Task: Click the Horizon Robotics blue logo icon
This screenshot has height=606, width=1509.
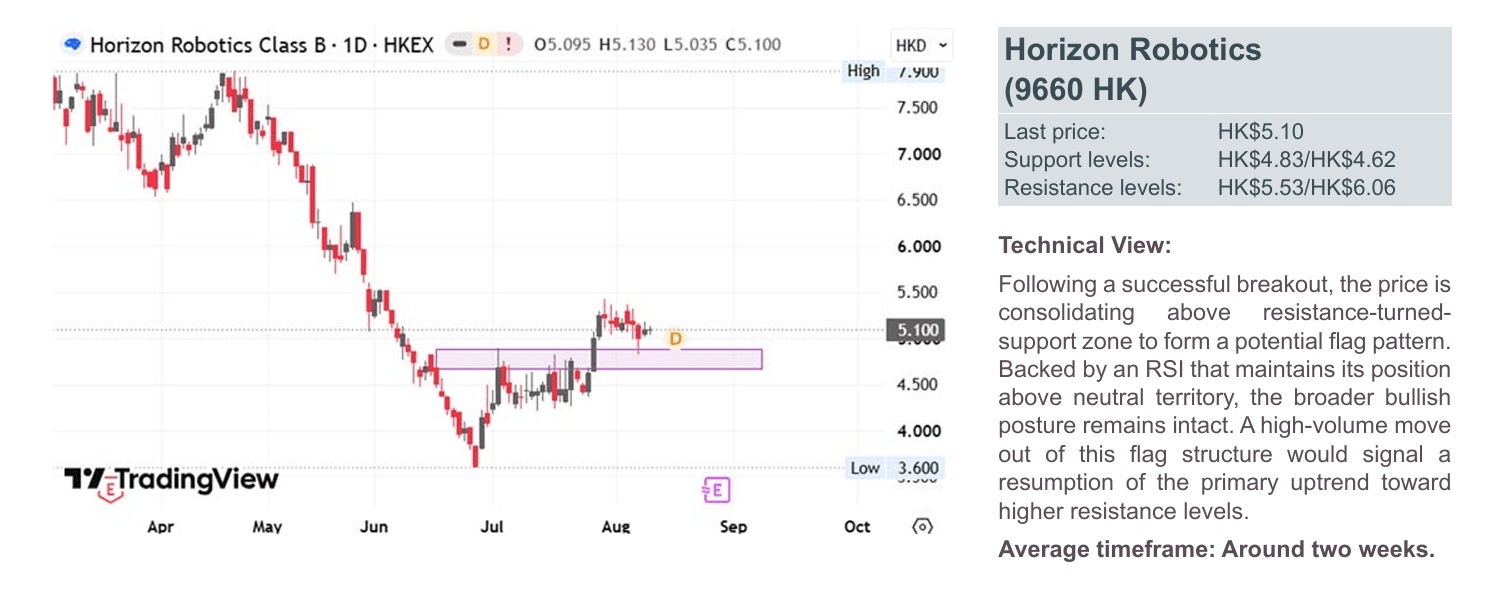Action: point(72,45)
